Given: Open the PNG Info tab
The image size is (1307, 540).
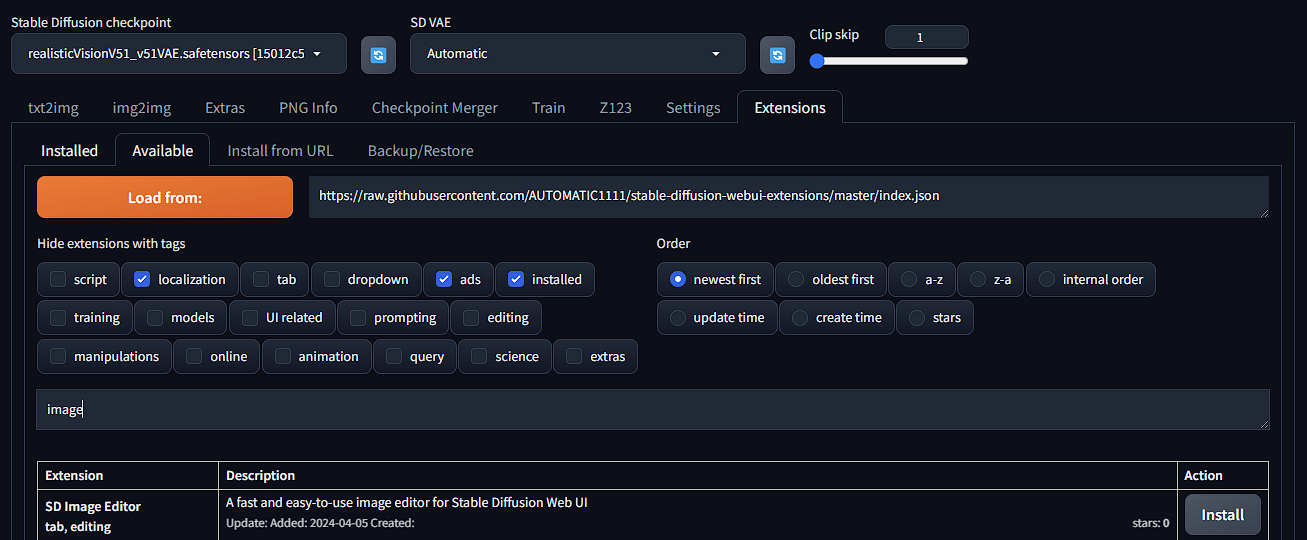Looking at the screenshot, I should click(x=308, y=108).
